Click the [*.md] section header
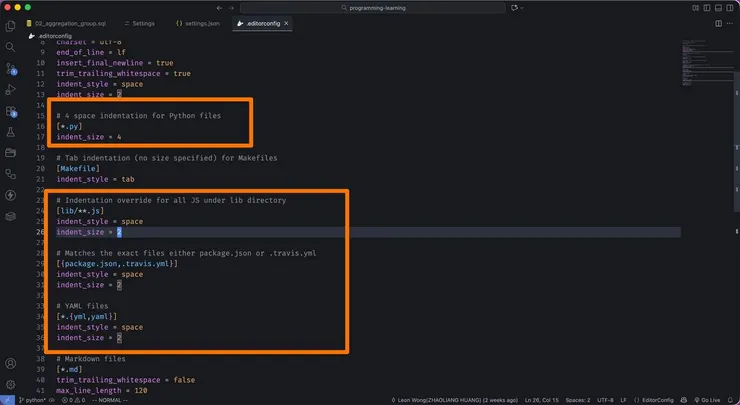This screenshot has height=405, width=740. 69,369
